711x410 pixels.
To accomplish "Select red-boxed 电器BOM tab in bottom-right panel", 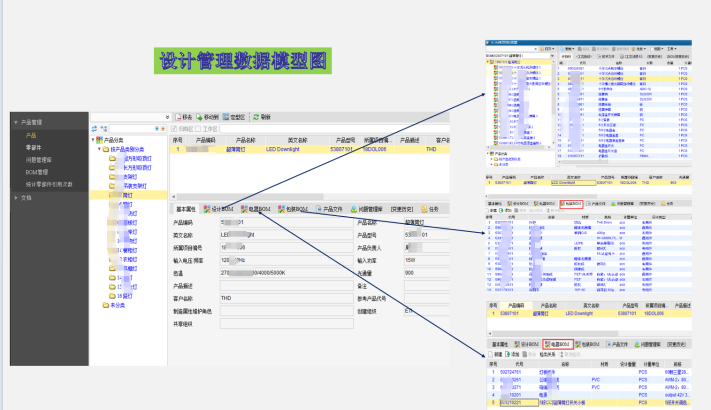I will (x=558, y=344).
